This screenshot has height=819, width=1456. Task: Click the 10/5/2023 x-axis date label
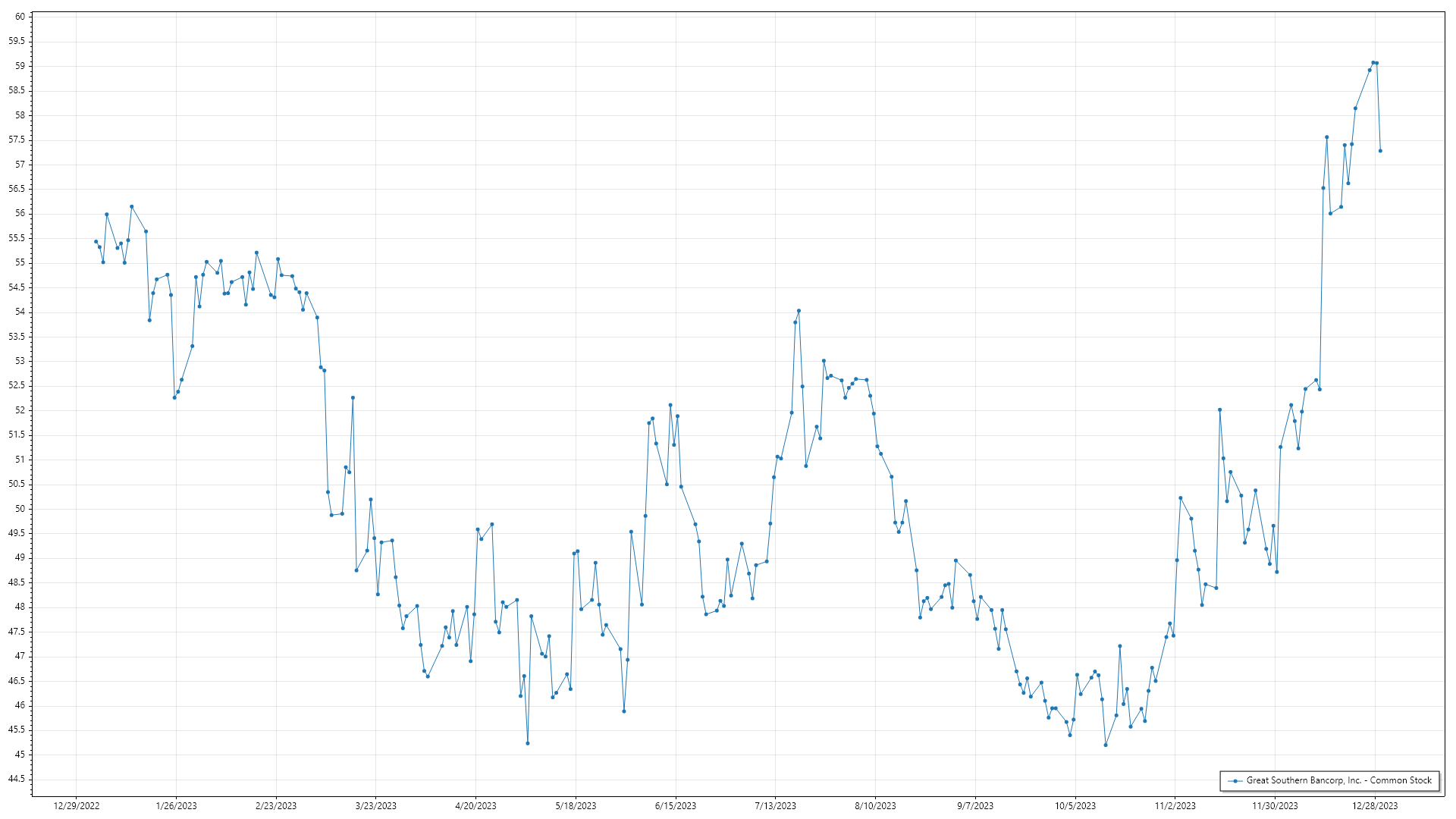[1075, 805]
